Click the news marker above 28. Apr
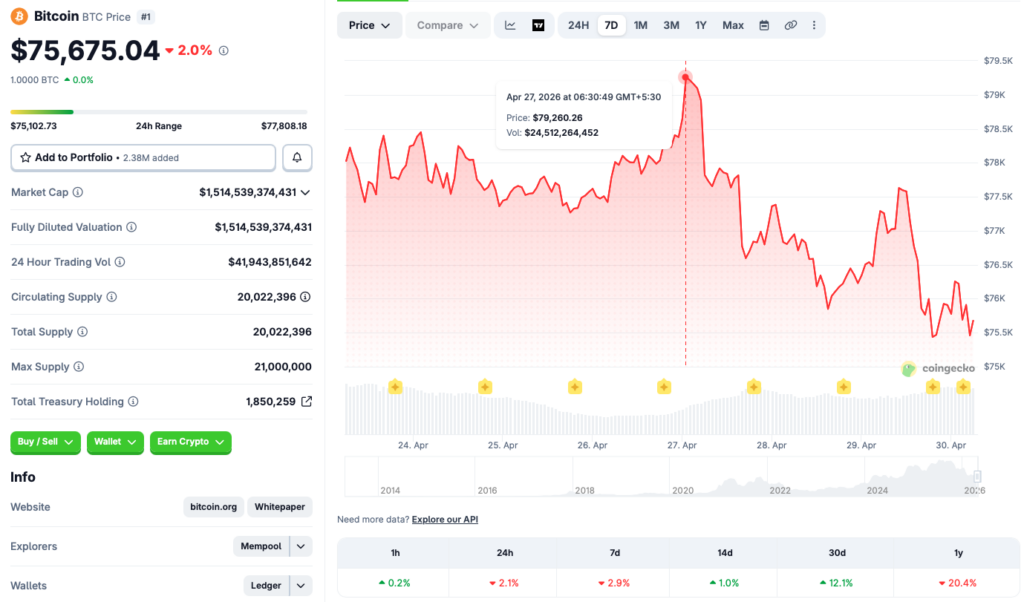1024x602 pixels. click(x=754, y=387)
